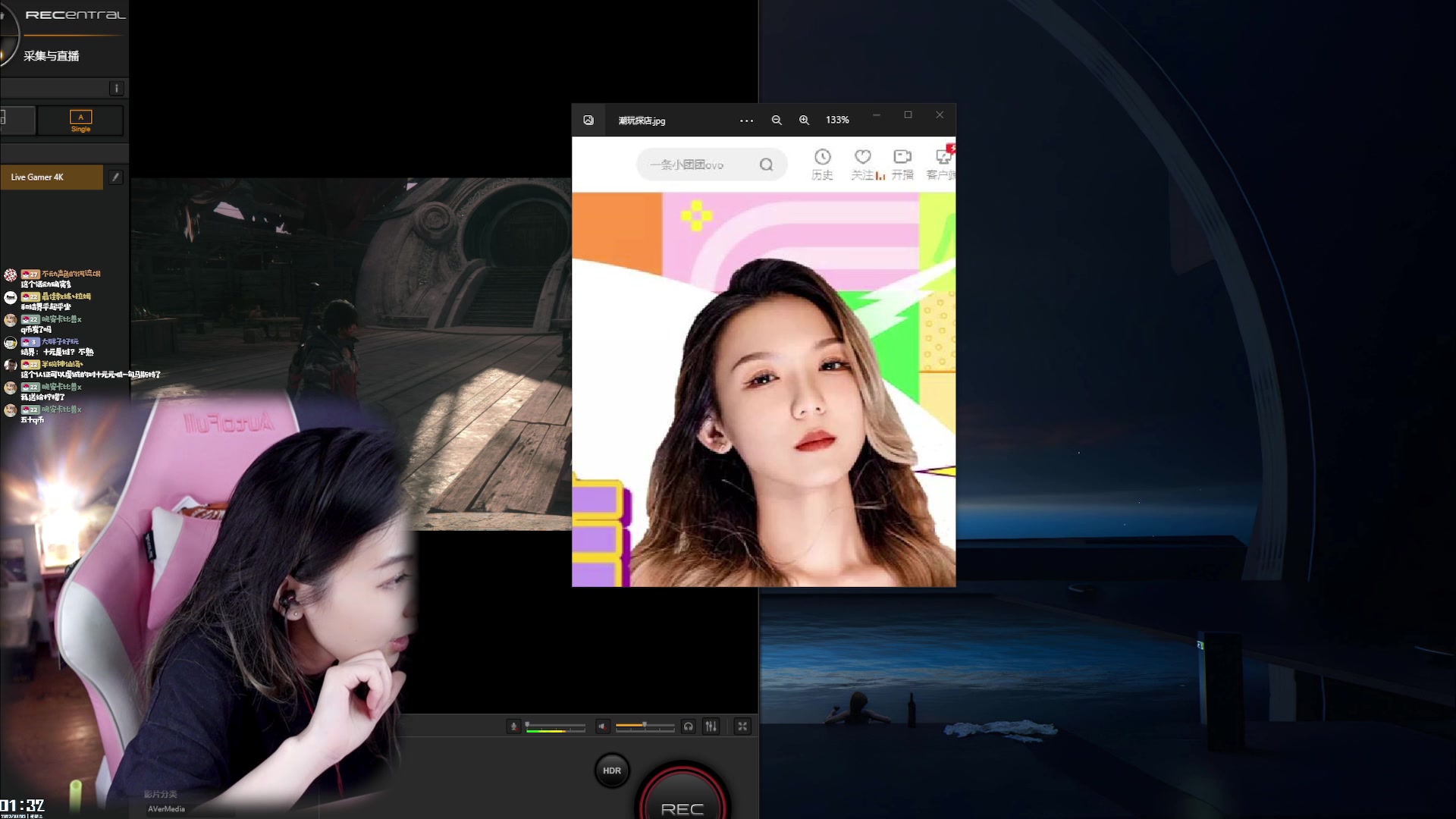1456x819 pixels.
Task: Toggle the HDR button
Action: point(612,770)
